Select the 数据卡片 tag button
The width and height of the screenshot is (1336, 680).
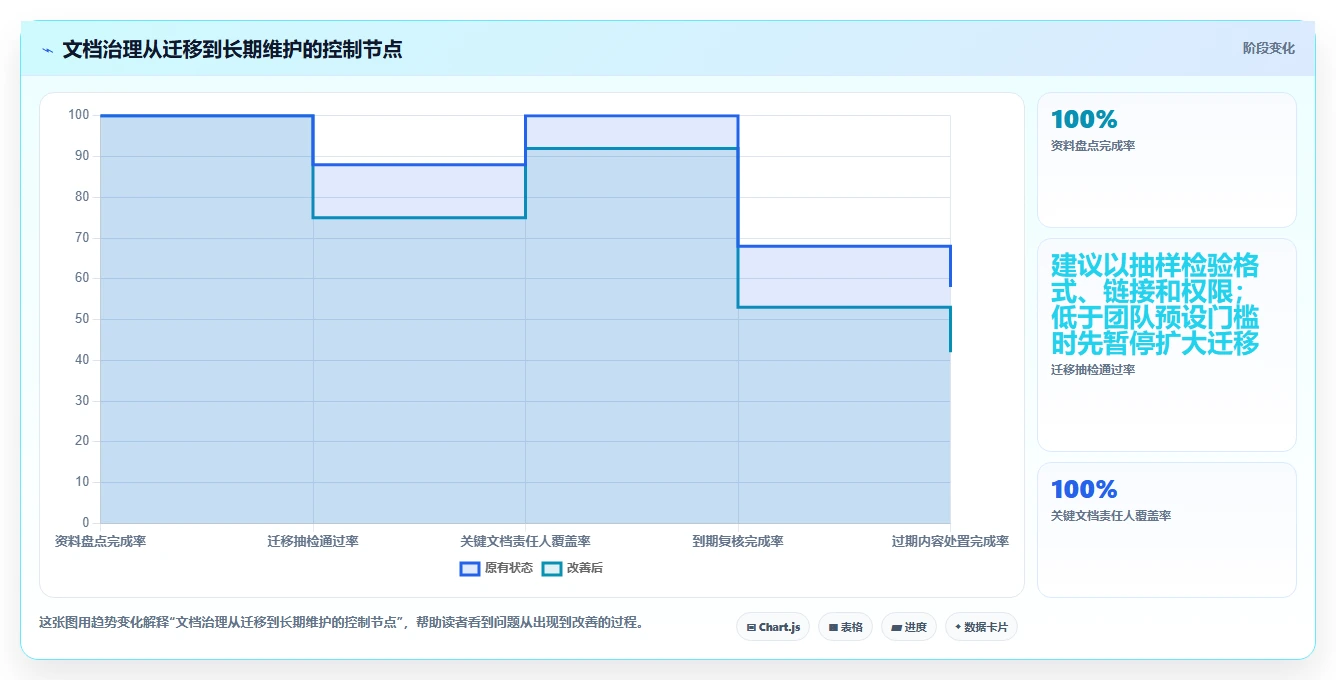click(x=981, y=627)
